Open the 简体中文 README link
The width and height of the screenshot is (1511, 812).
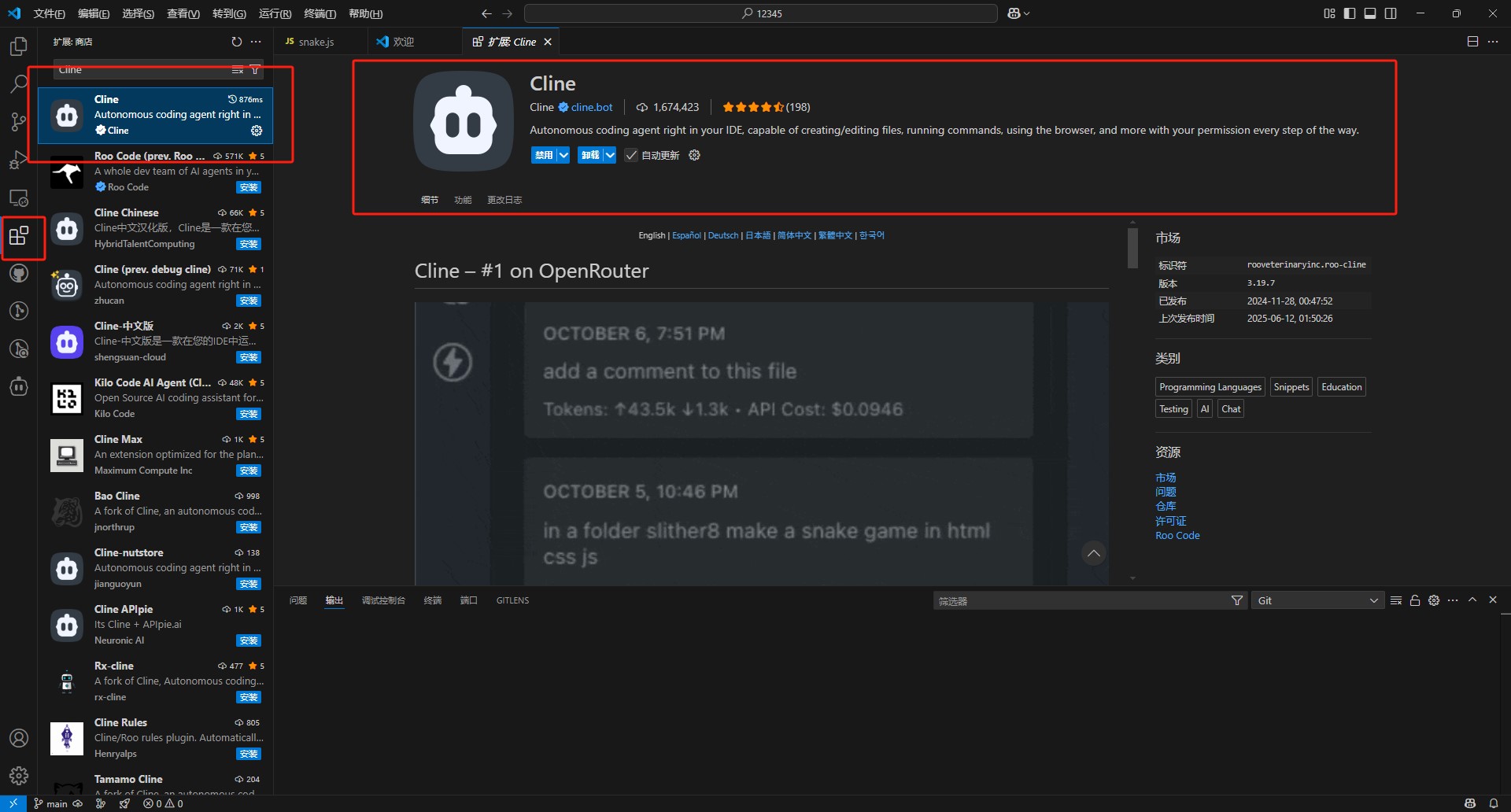pyautogui.click(x=794, y=235)
